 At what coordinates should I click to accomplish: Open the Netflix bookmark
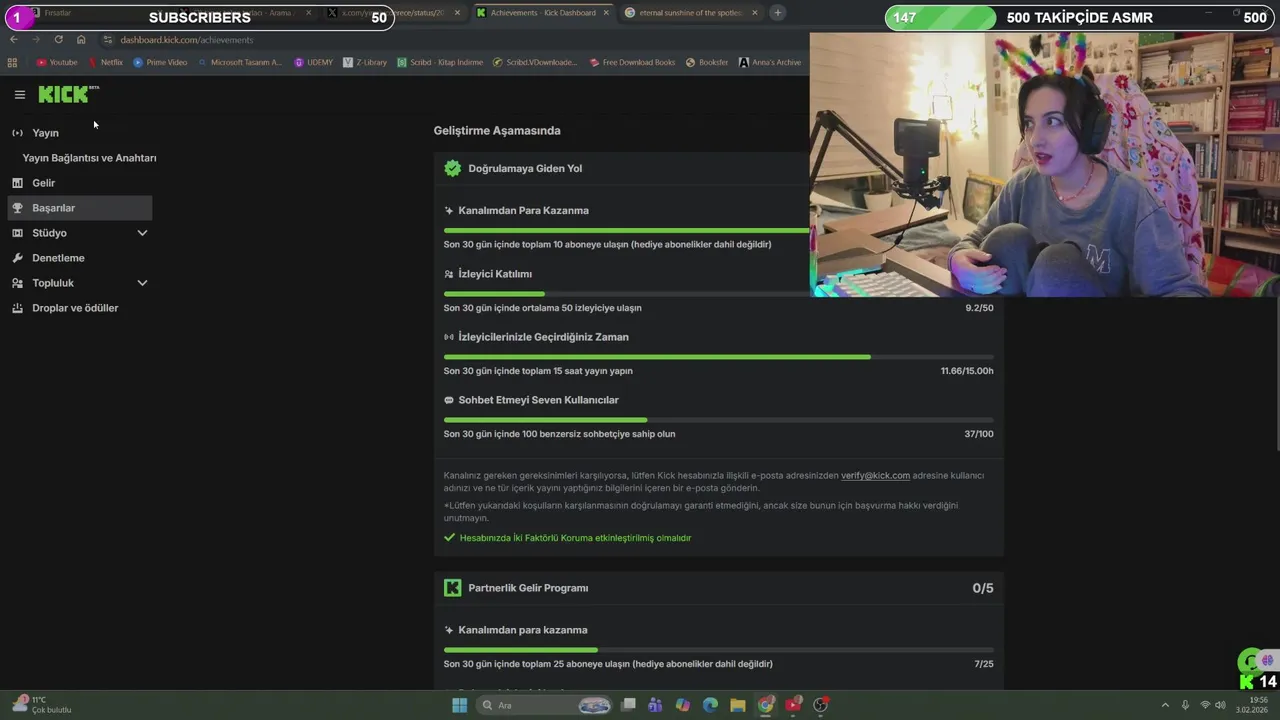pyautogui.click(x=105, y=62)
